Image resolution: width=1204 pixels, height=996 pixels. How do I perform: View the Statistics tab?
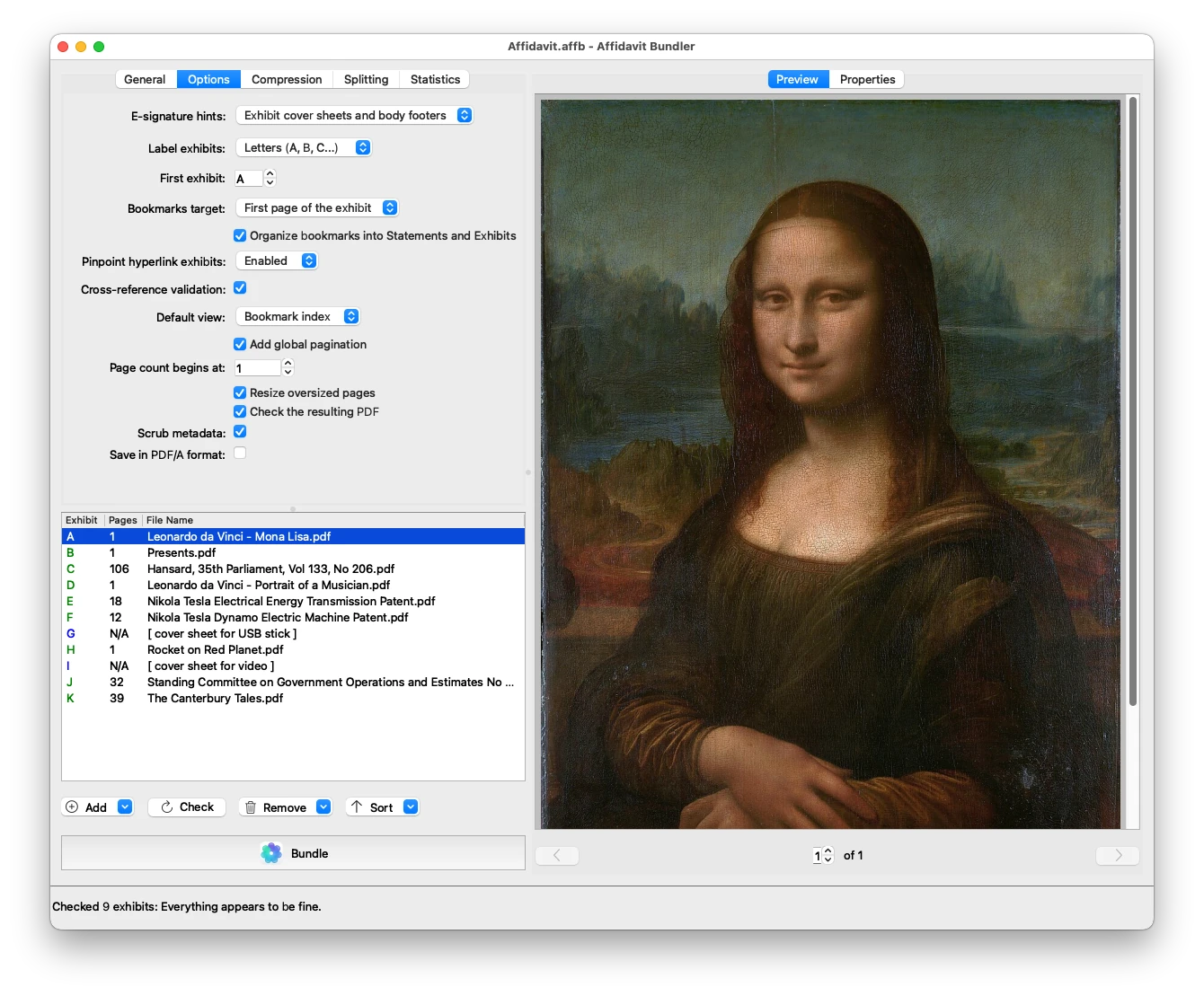(435, 80)
